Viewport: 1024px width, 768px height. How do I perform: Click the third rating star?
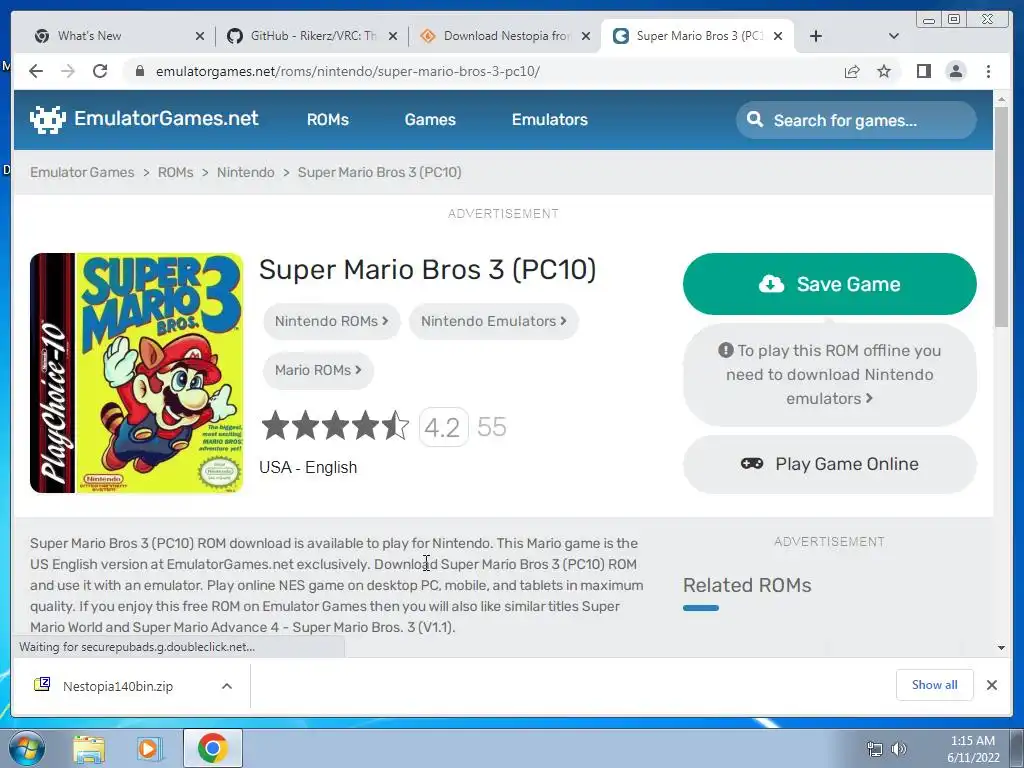[x=335, y=426]
